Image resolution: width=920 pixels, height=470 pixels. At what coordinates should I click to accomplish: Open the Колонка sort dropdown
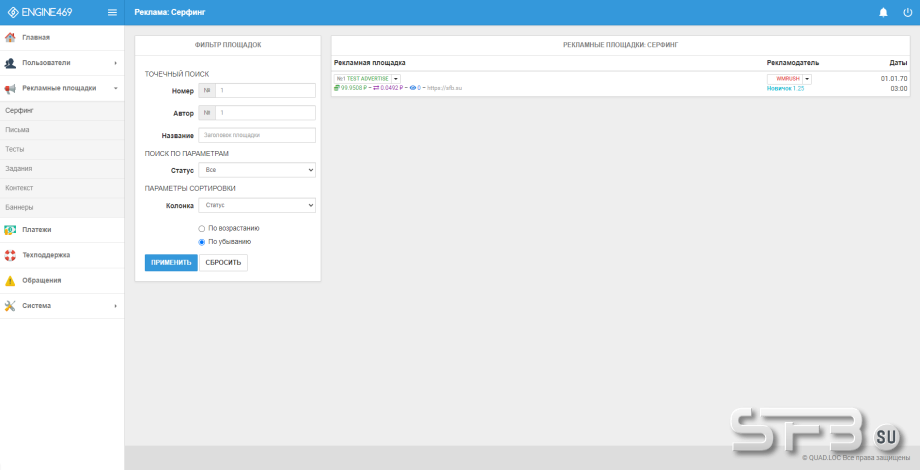point(256,205)
